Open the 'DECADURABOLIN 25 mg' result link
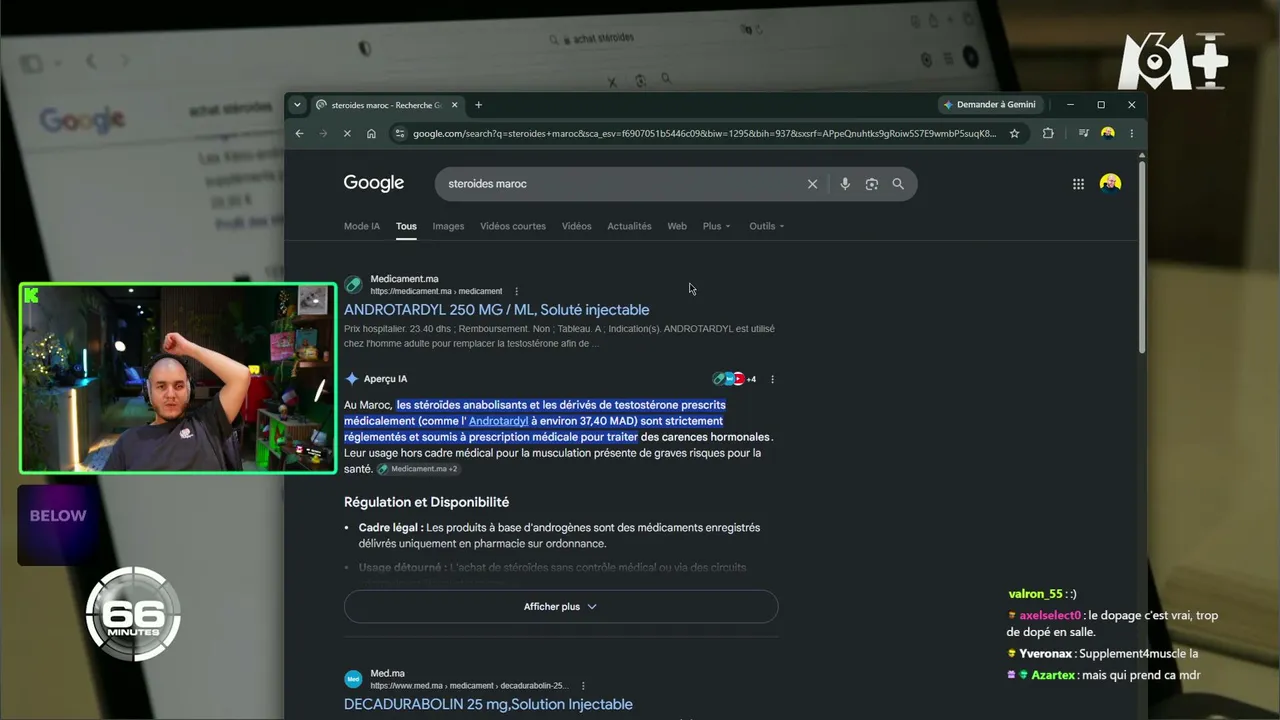1280x720 pixels. pyautogui.click(x=488, y=704)
